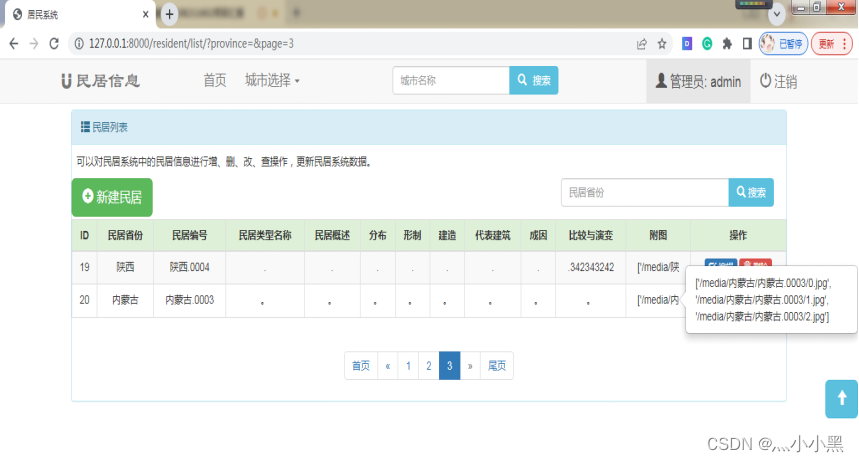Click the browser back arrow
This screenshot has height=462, width=859.
pos(14,44)
